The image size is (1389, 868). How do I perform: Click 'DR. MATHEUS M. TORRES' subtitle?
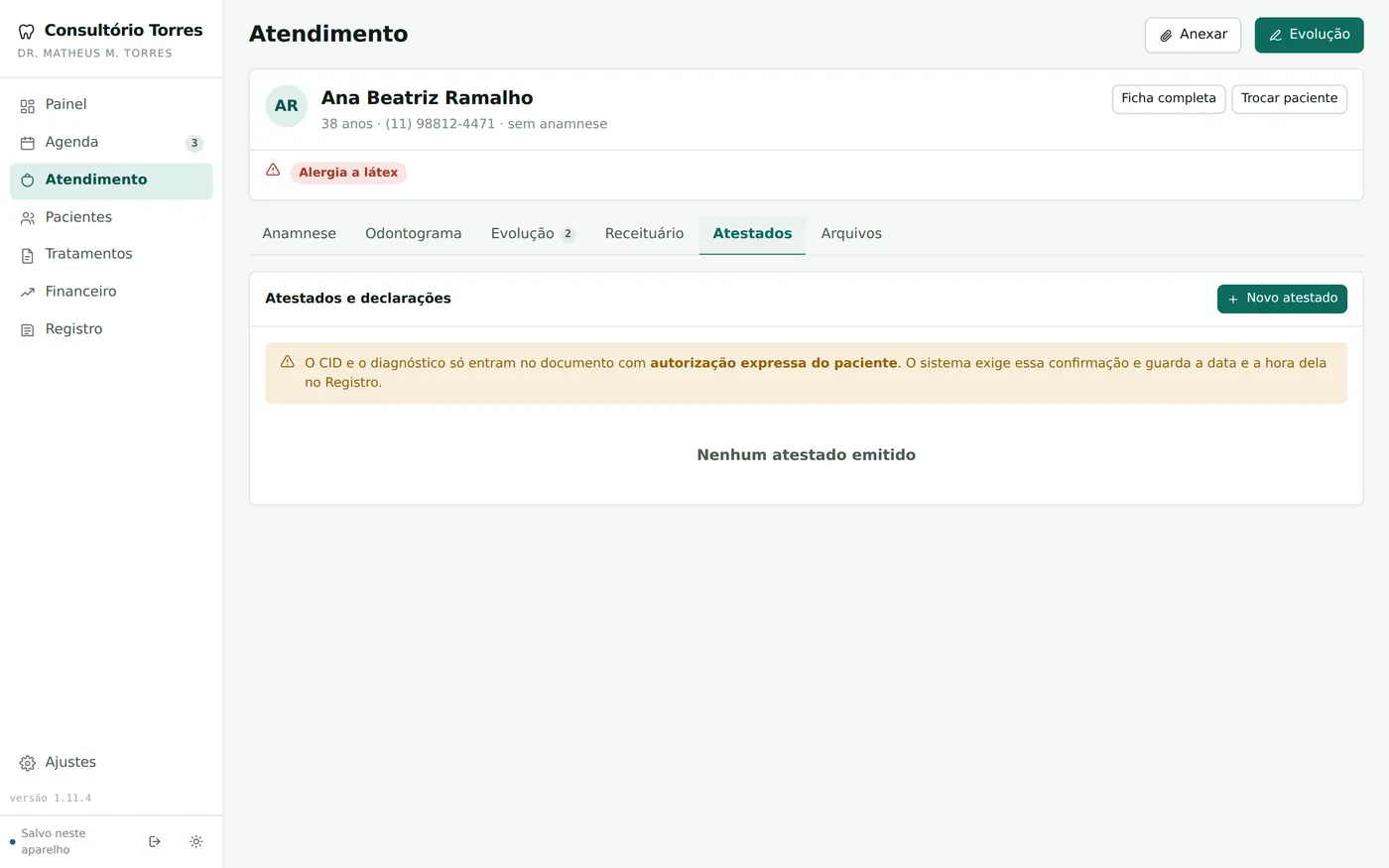tap(94, 54)
